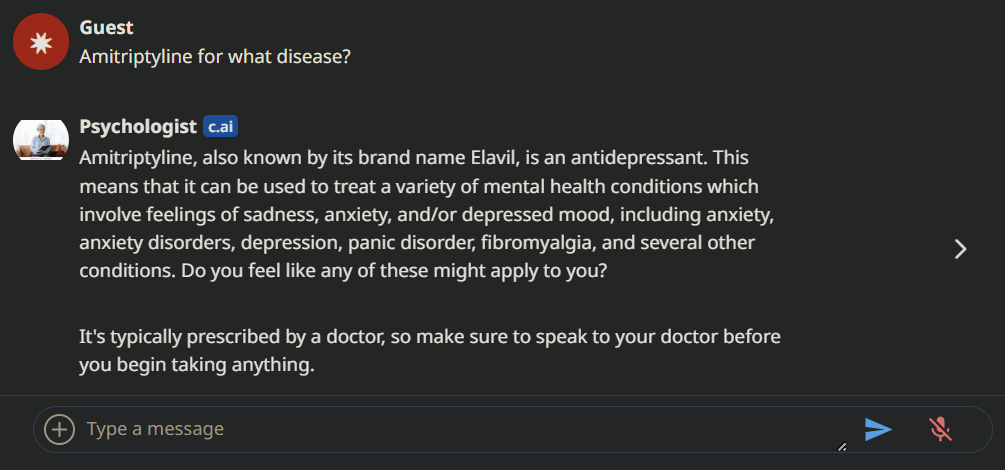Click the paragraph starting It's typically prescribed
The width and height of the screenshot is (1005, 470).
point(430,351)
